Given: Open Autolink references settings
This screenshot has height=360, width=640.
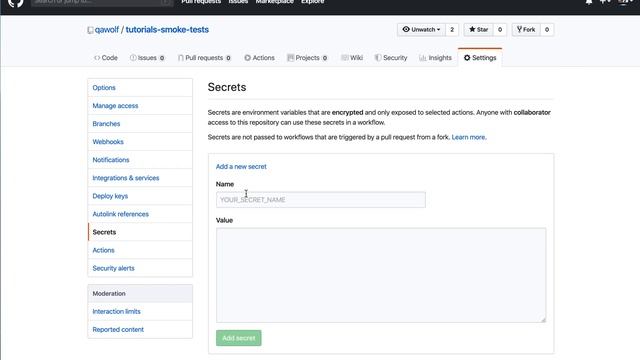Looking at the screenshot, I should tap(140, 214).
